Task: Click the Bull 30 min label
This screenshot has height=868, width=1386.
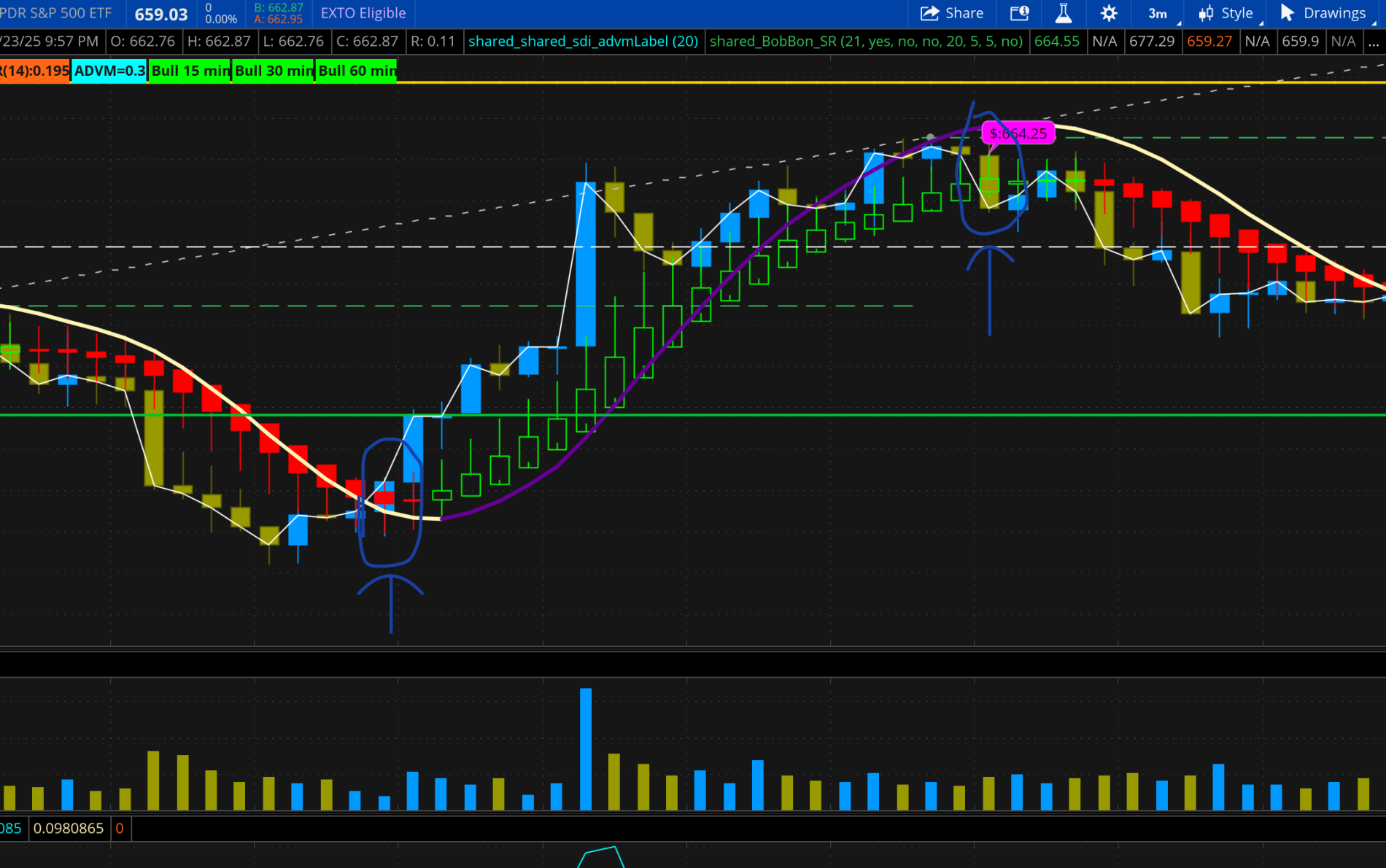Action: [x=274, y=71]
